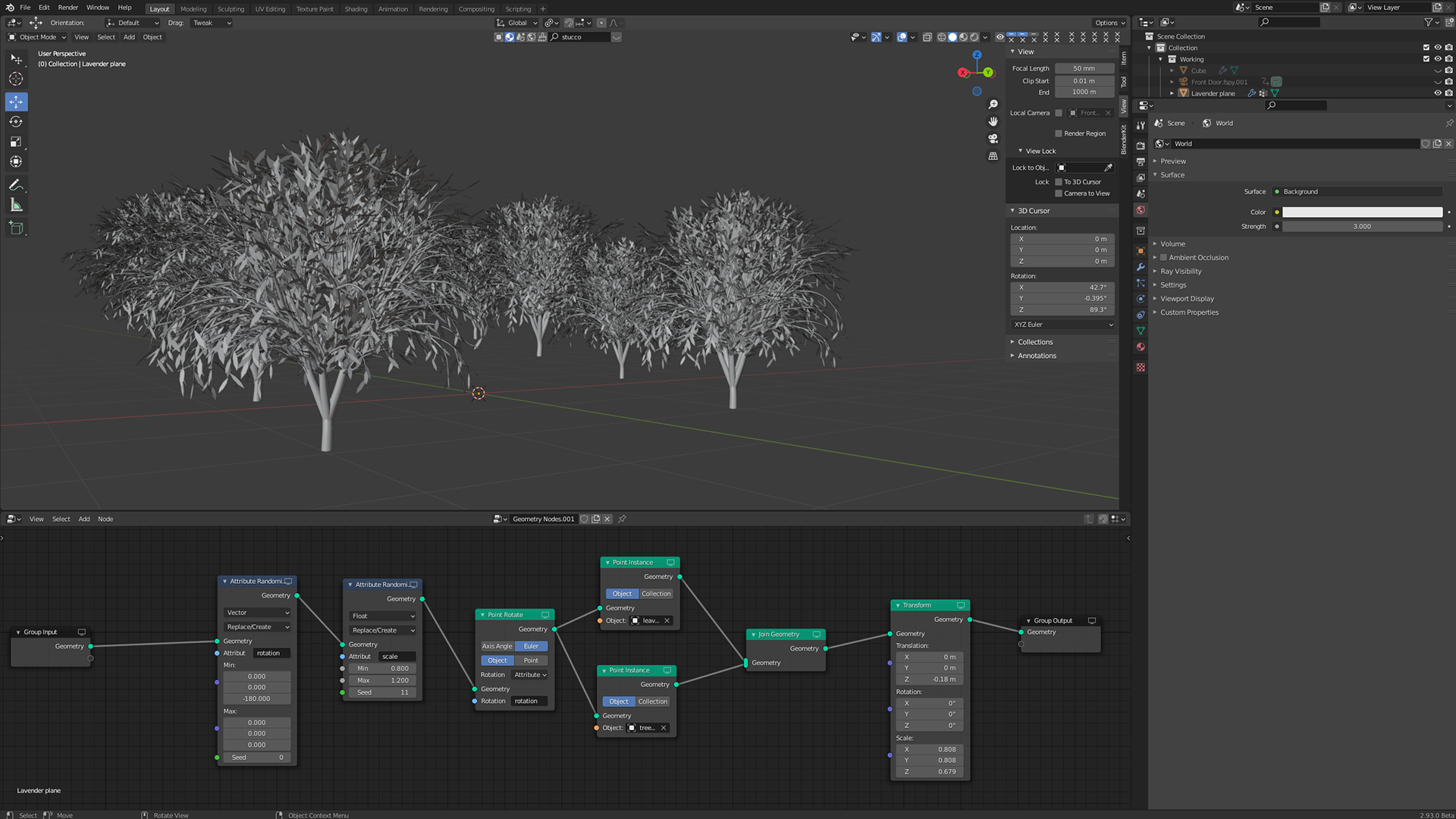Collapse the 3D Cursor panel
The image size is (1456, 819).
point(1033,211)
